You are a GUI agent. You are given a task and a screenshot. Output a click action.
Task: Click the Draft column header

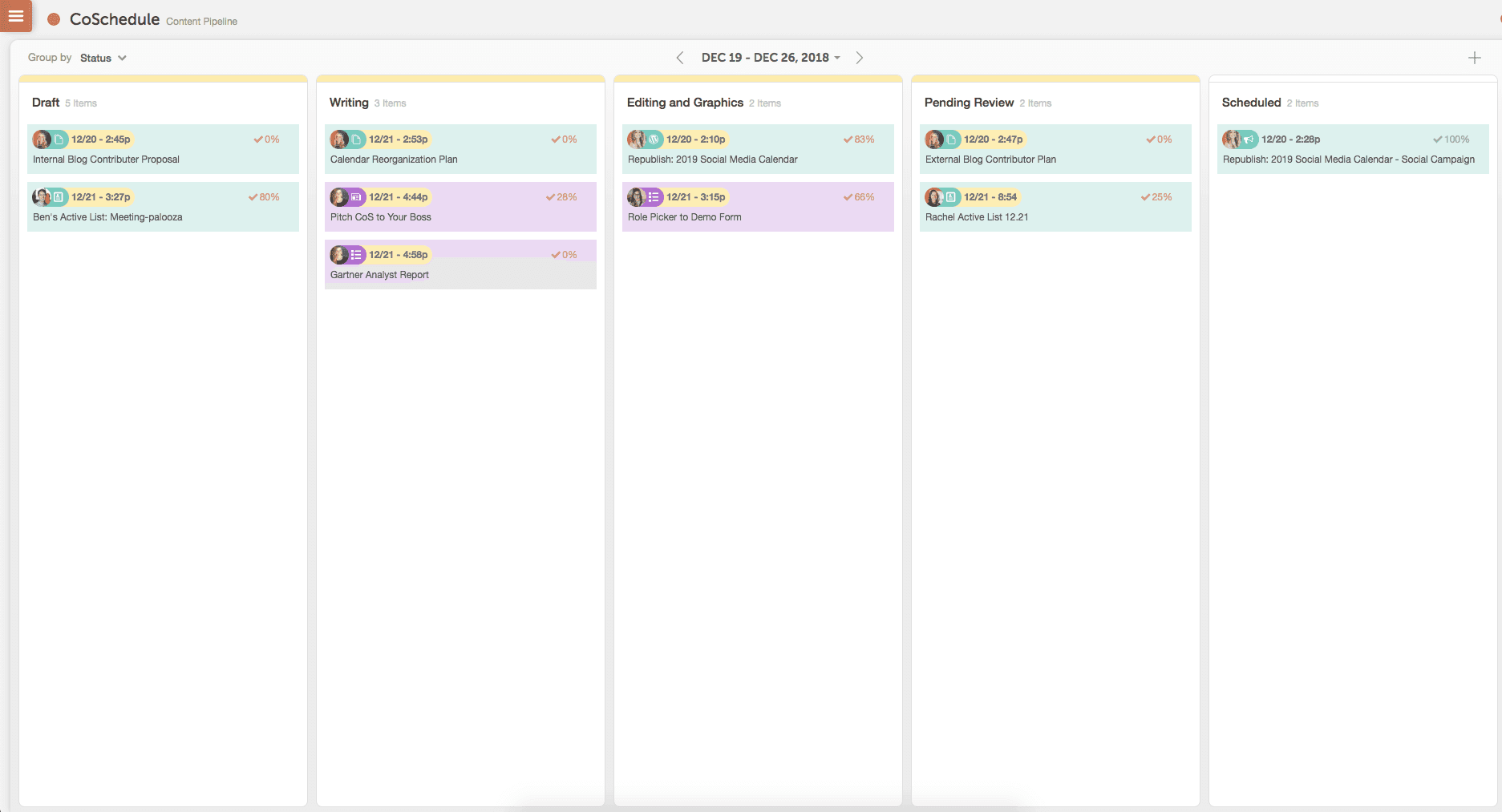click(46, 103)
